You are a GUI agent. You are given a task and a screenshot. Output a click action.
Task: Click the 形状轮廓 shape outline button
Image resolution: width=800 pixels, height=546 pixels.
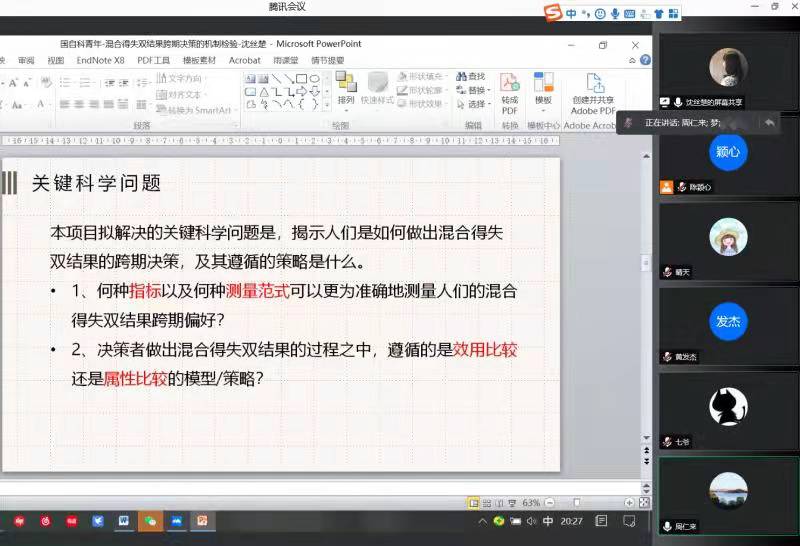(420, 90)
